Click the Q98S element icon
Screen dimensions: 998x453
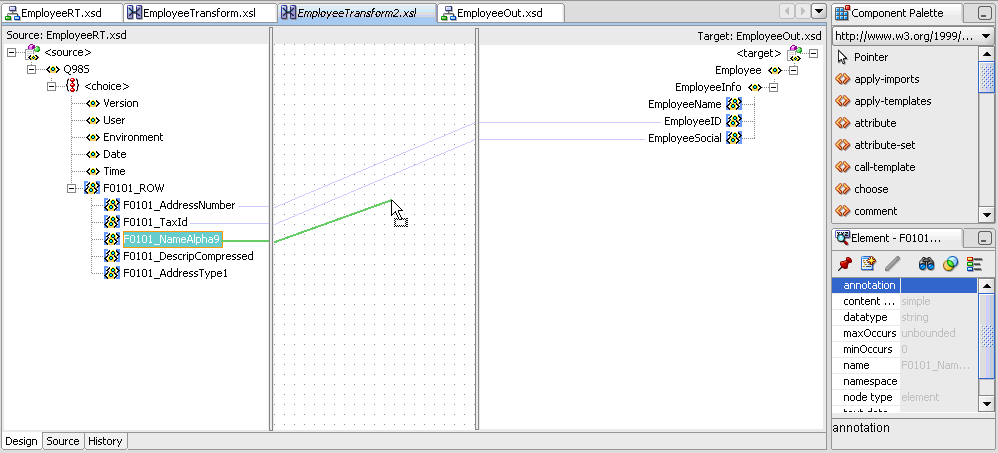(x=53, y=69)
